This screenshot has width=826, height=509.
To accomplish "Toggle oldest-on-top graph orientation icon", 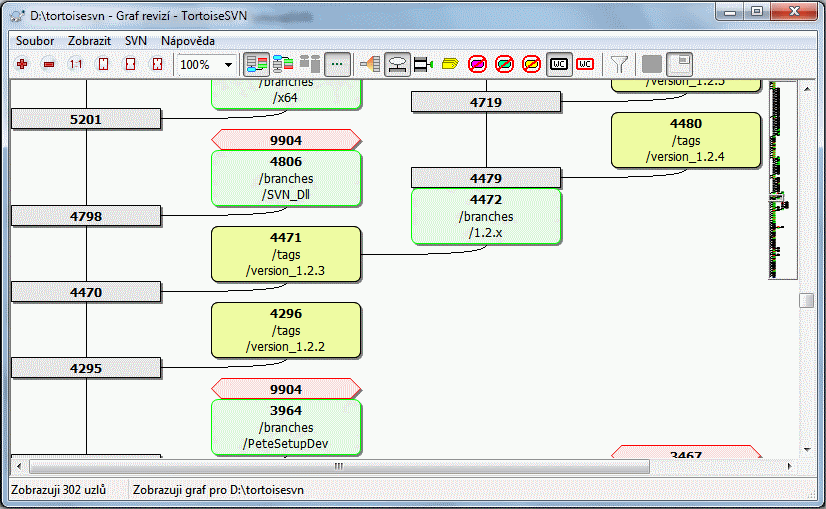I will pos(283,64).
